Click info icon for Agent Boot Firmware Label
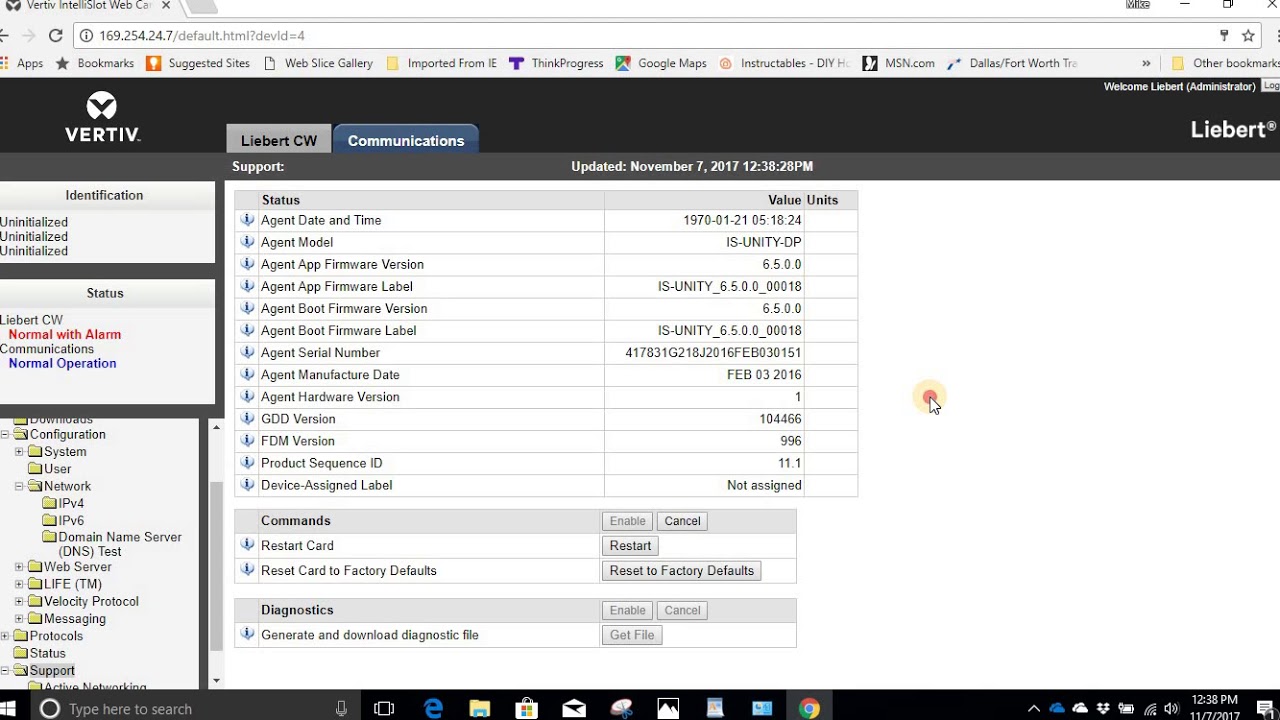This screenshot has width=1280, height=720. tap(247, 330)
